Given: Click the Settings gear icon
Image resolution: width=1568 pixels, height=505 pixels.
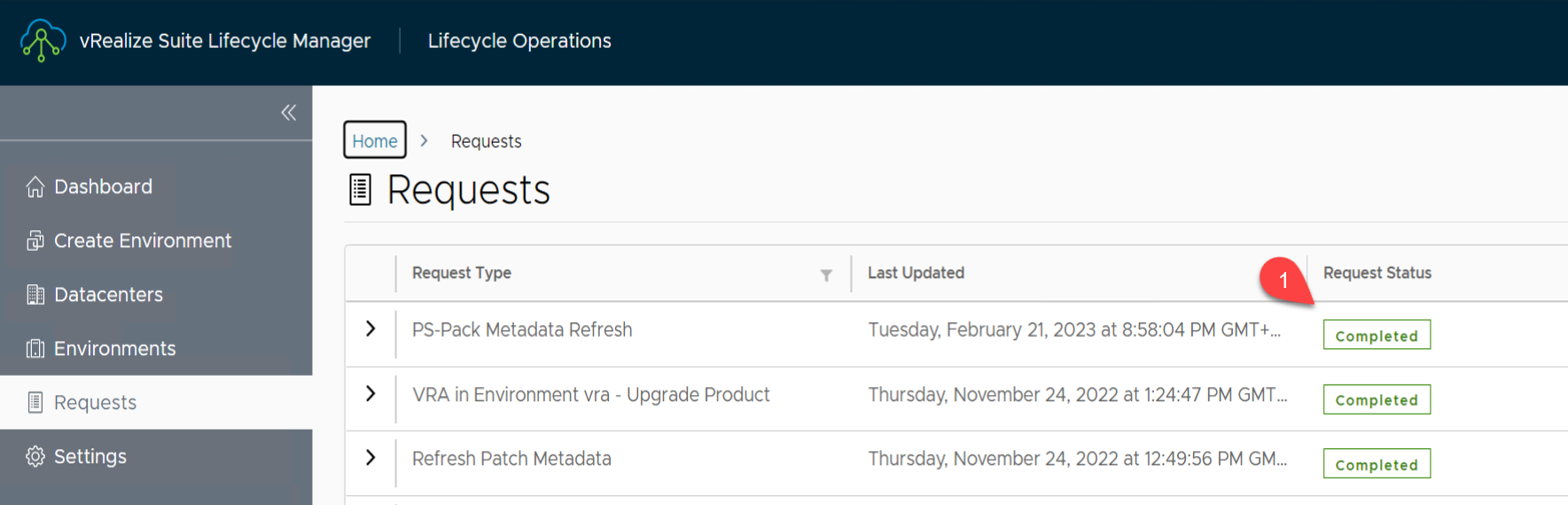Looking at the screenshot, I should [35, 456].
